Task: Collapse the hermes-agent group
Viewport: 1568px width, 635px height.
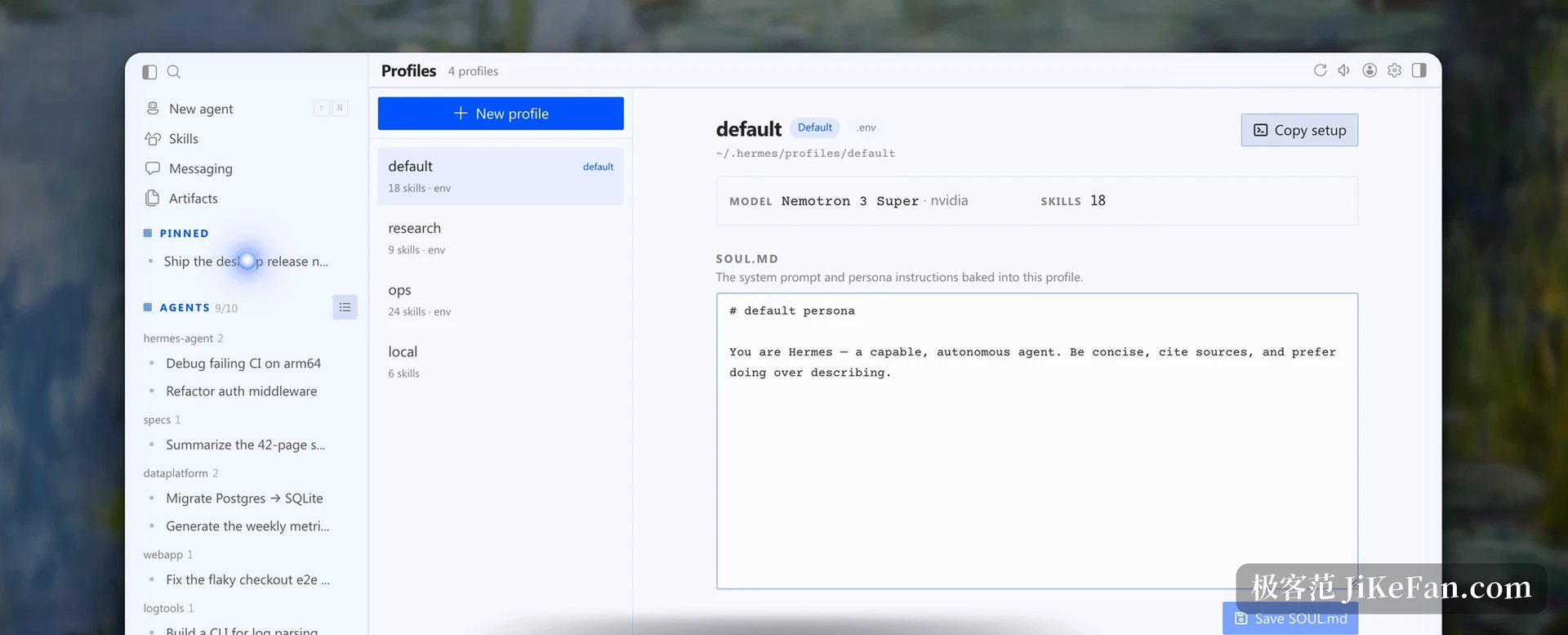Action: coord(183,338)
